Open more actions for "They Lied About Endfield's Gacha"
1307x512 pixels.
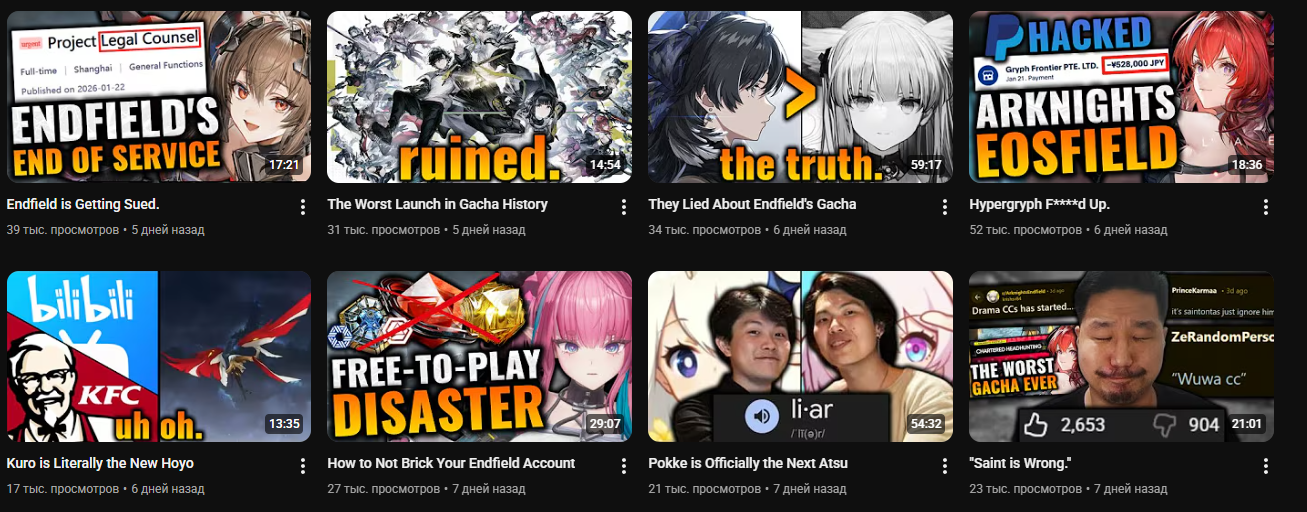(x=945, y=207)
